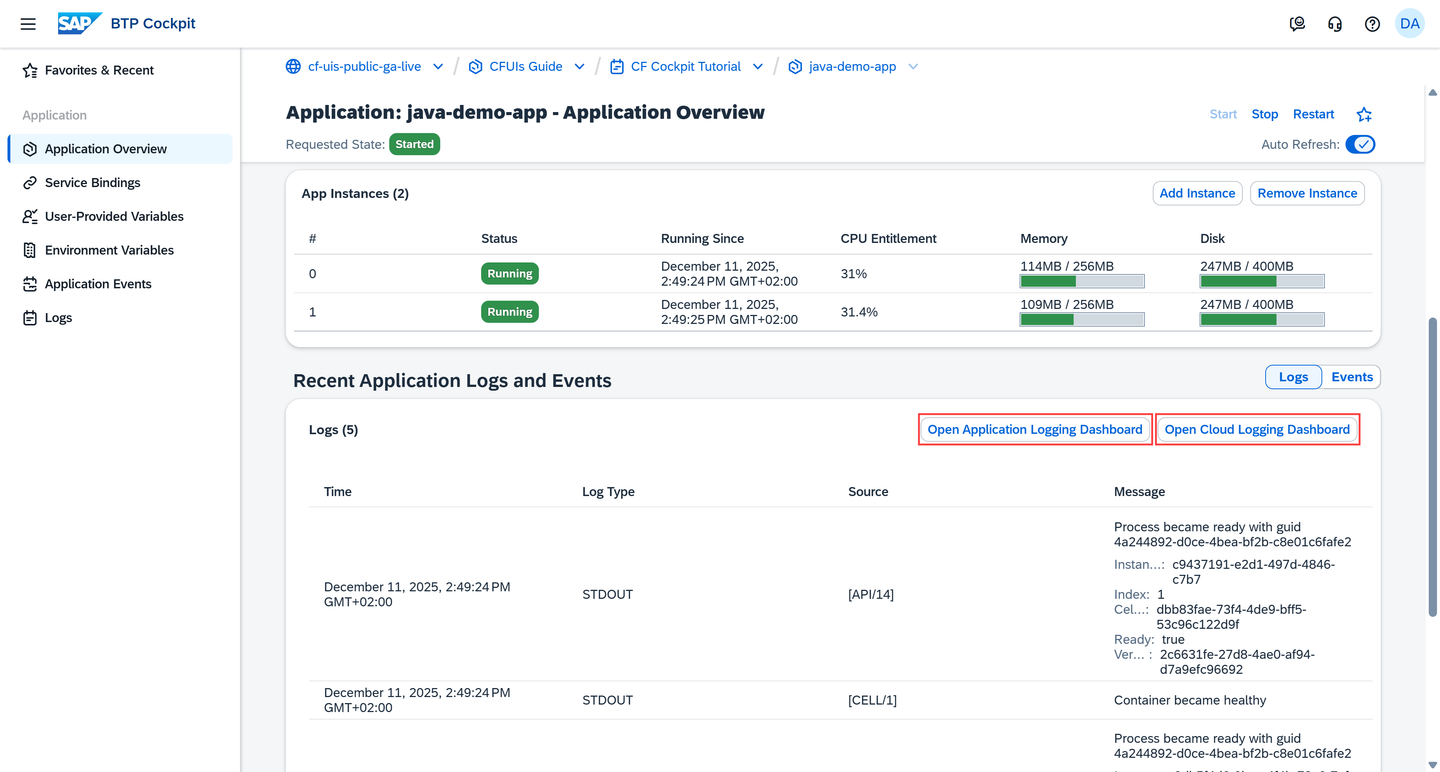Click the Log Type column header
The height and width of the screenshot is (772, 1440).
(x=608, y=492)
